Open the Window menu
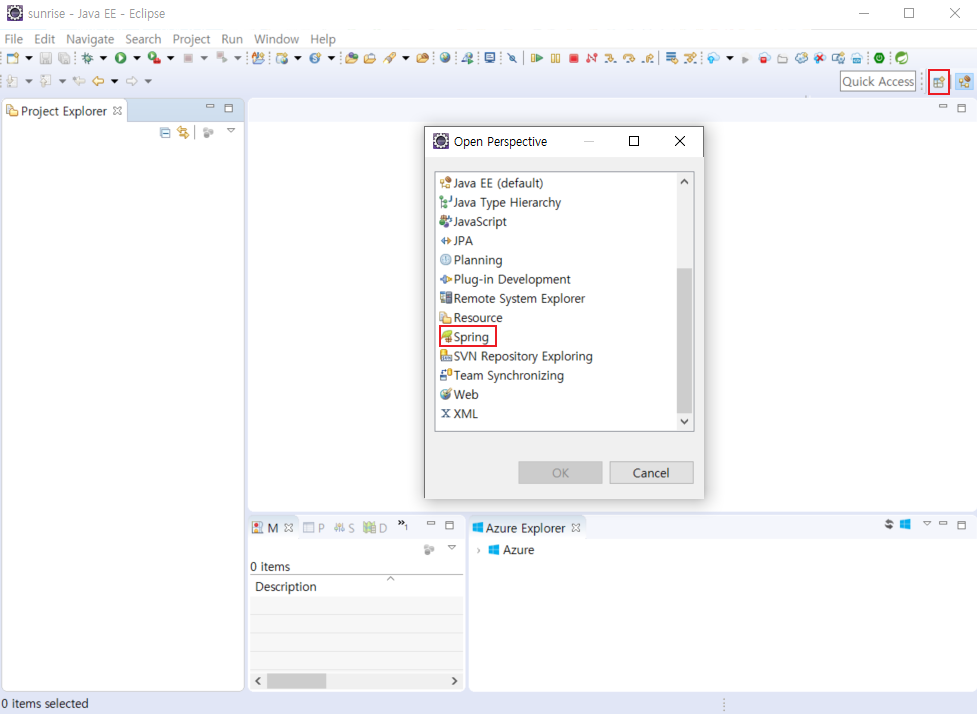This screenshot has height=714, width=977. coord(276,39)
